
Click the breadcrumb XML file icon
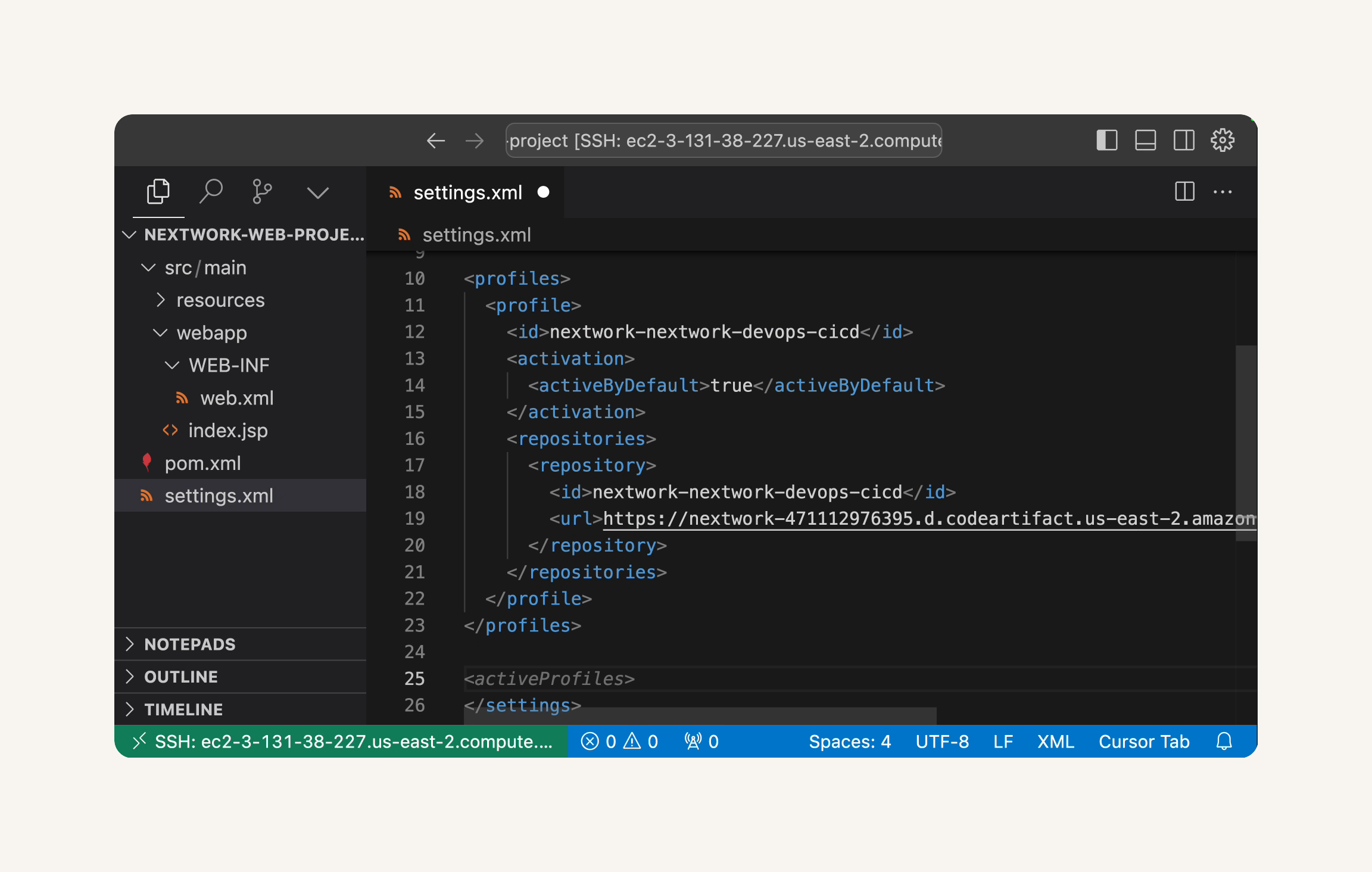point(404,235)
